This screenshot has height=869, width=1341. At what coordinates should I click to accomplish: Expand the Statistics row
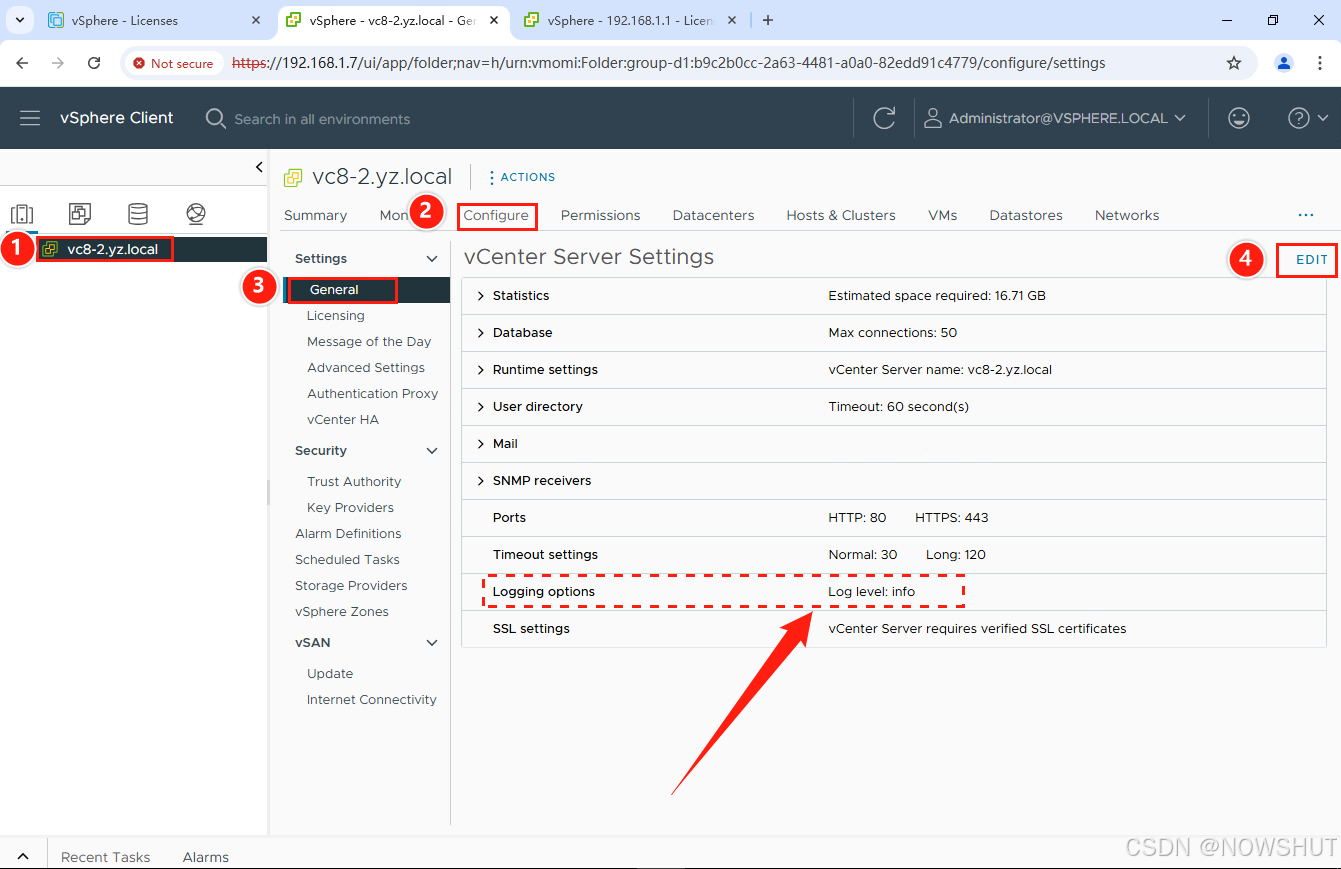pyautogui.click(x=481, y=296)
